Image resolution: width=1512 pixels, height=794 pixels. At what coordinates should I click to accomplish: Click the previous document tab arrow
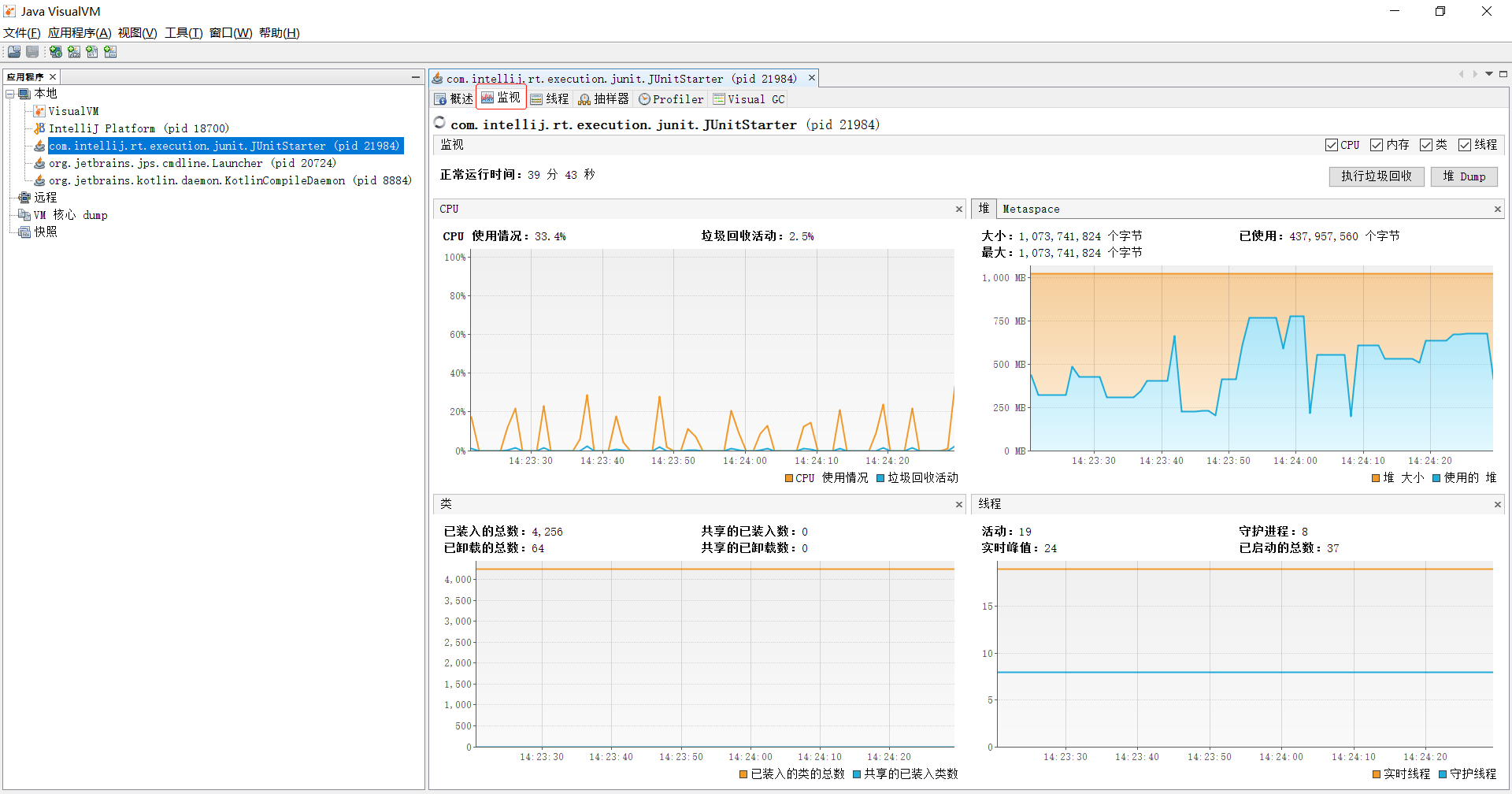click(1461, 74)
